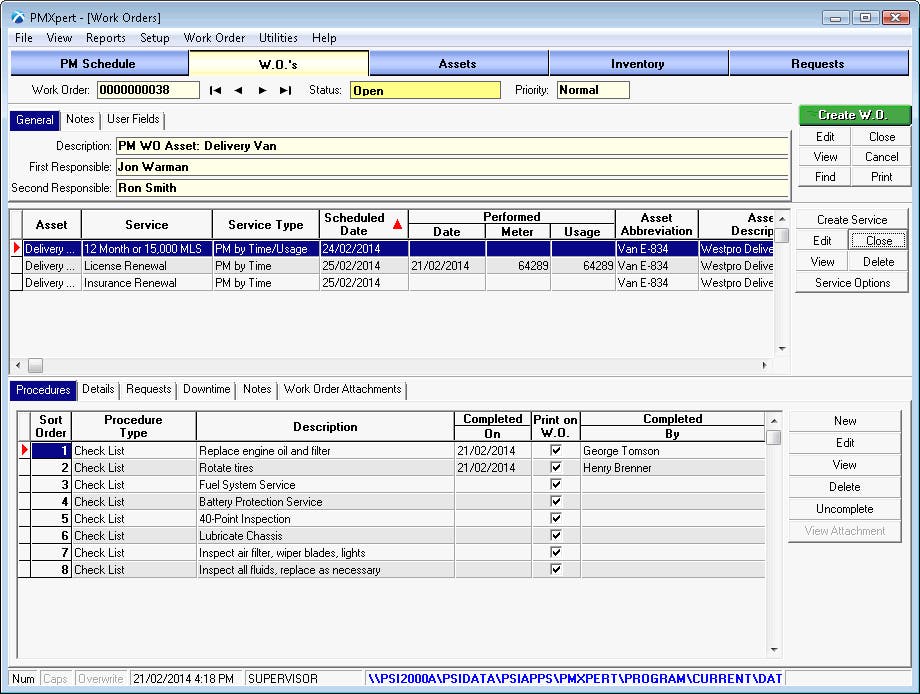This screenshot has width=920, height=694.
Task: Click the Work Order number field
Action: (x=148, y=90)
